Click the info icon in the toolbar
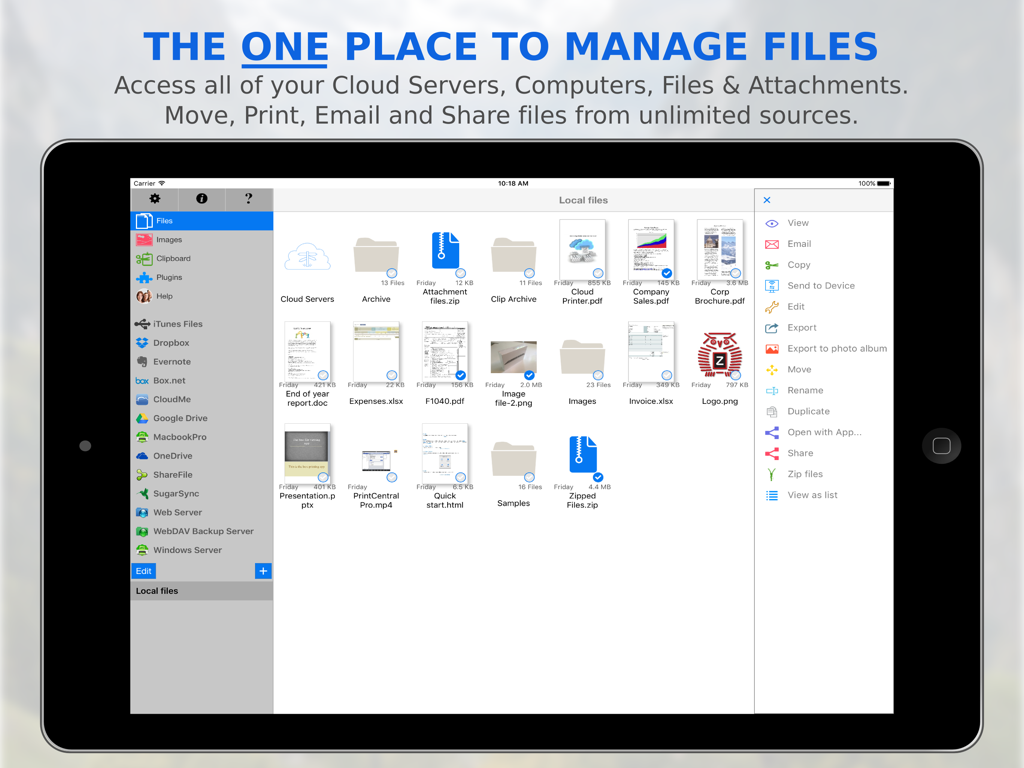This screenshot has width=1024, height=768. click(201, 199)
